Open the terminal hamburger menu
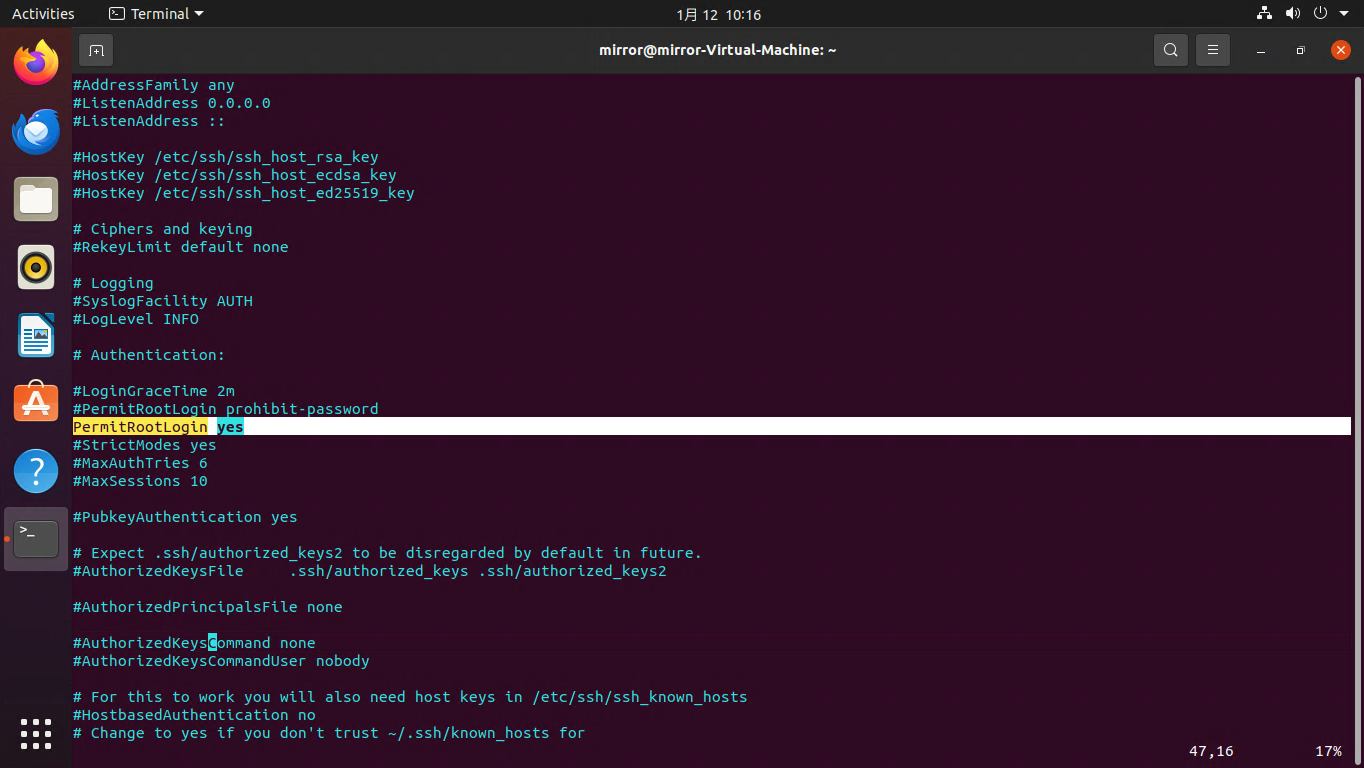Screen dimensions: 1364x768 coord(1213,50)
